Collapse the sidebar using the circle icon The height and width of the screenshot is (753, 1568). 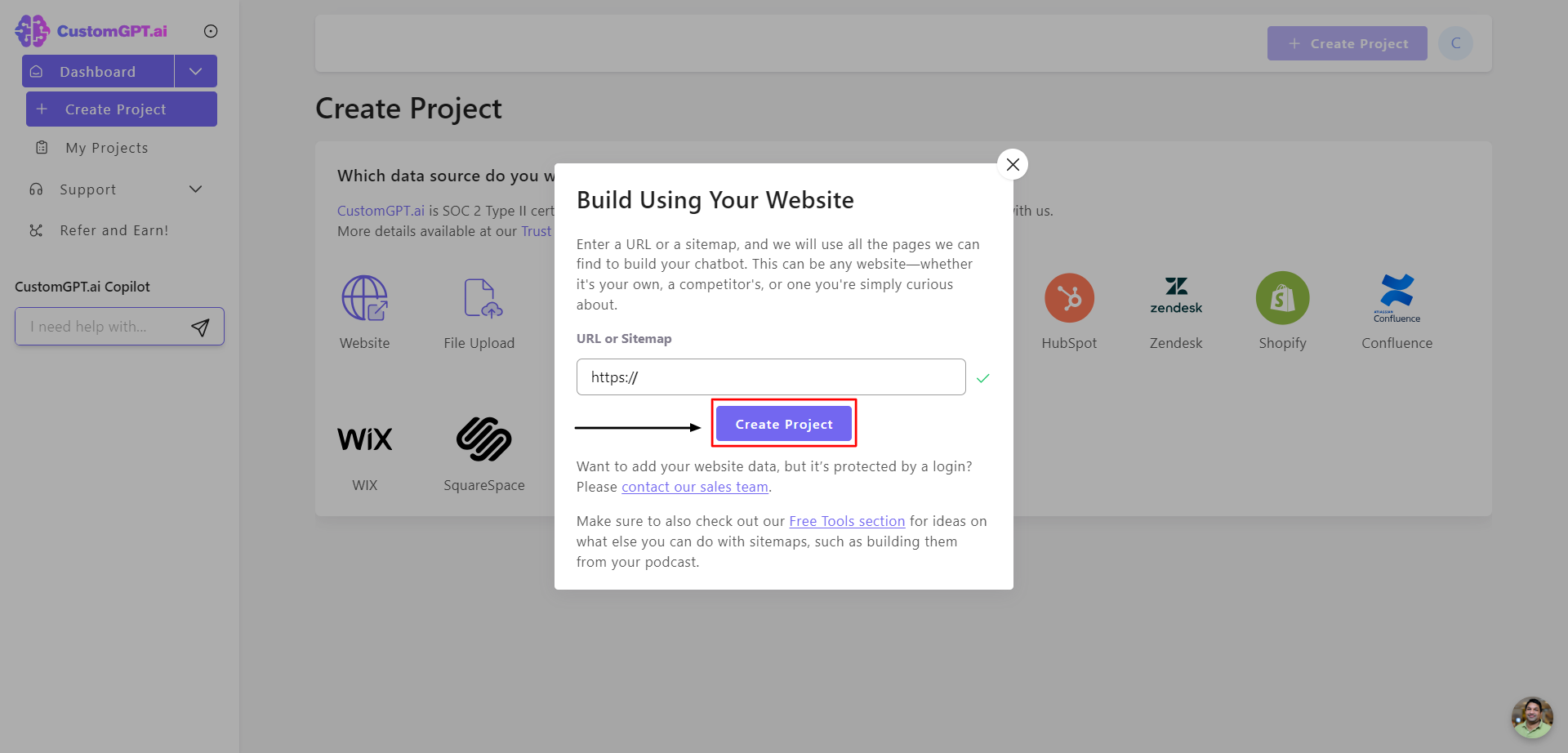[211, 31]
